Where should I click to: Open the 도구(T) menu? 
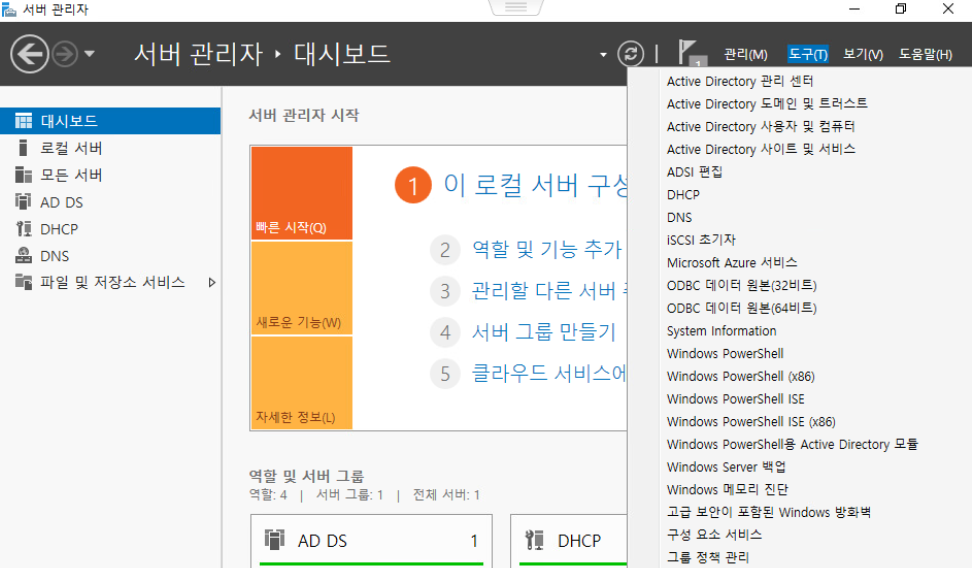(808, 55)
